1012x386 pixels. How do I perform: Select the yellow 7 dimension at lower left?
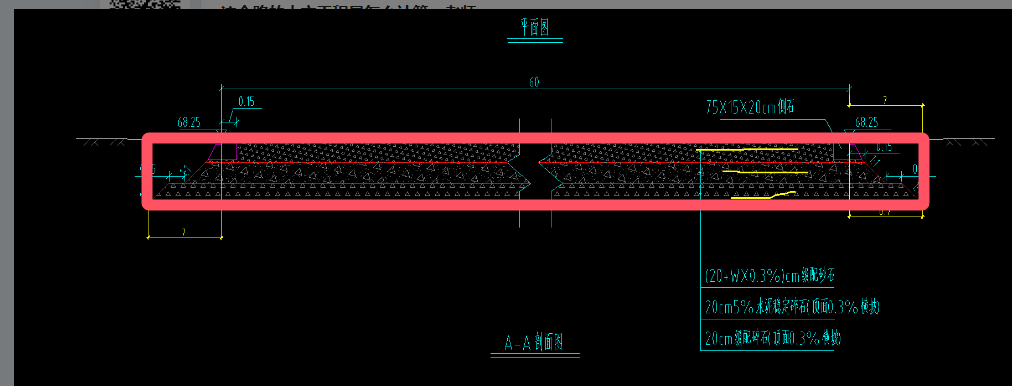point(184,232)
